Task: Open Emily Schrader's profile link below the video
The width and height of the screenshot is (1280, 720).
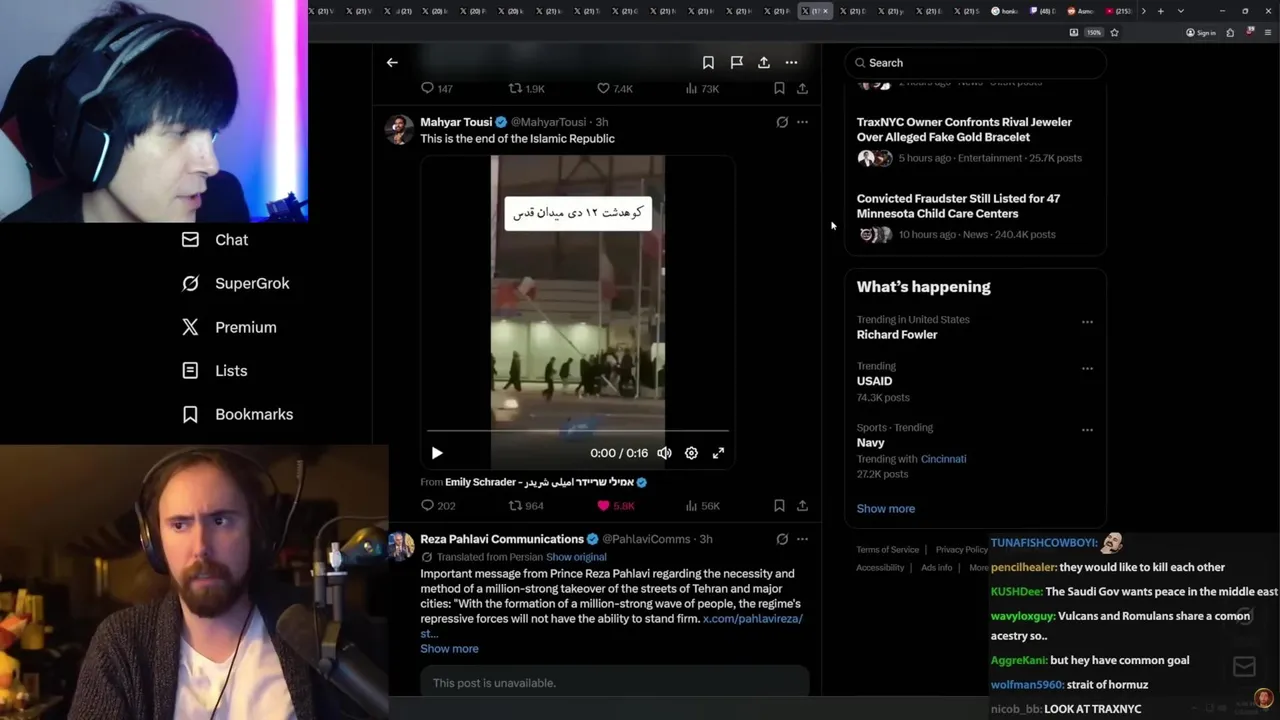Action: [546, 482]
